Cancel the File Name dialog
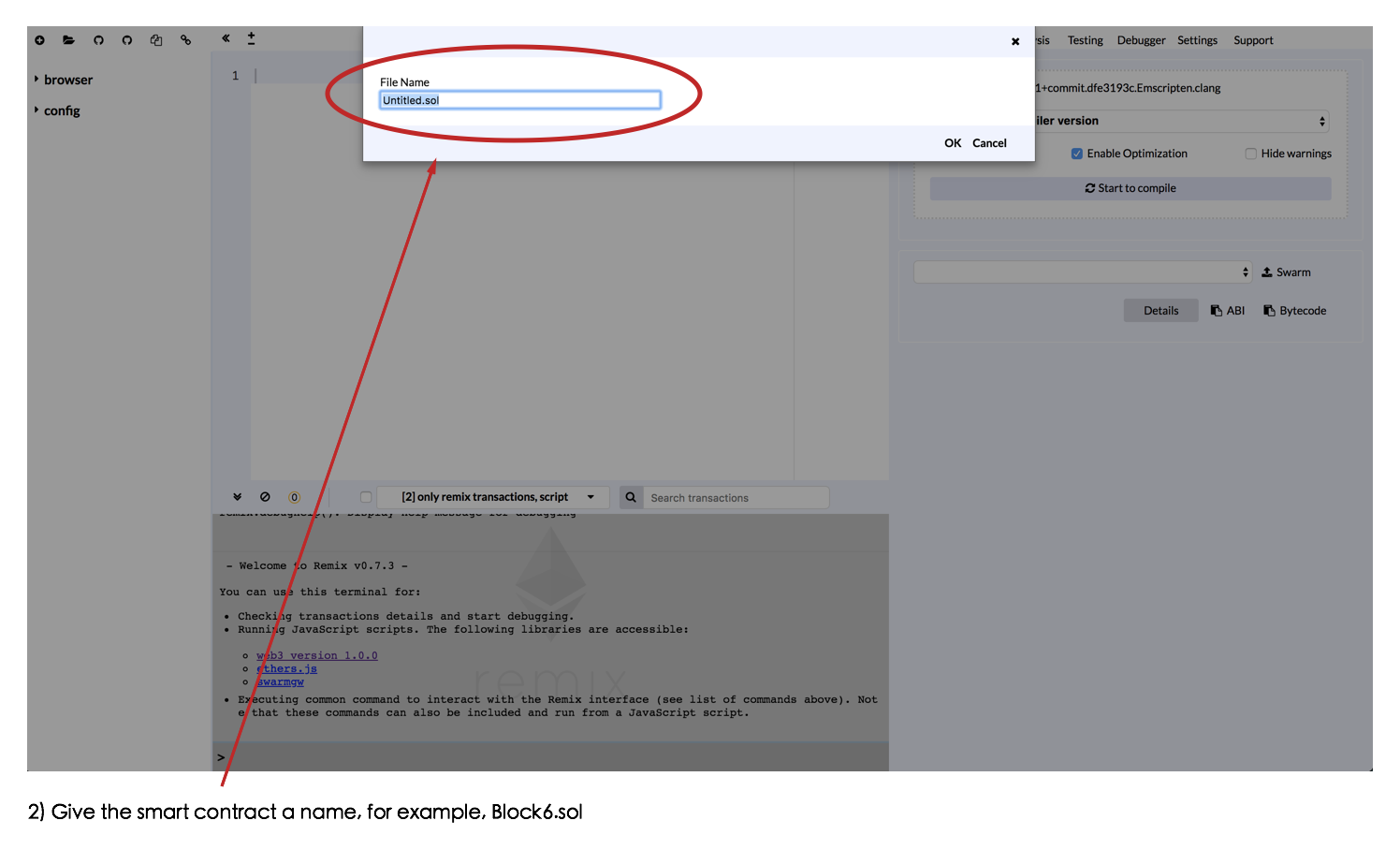Screen dimensions: 1400x850 (989, 143)
